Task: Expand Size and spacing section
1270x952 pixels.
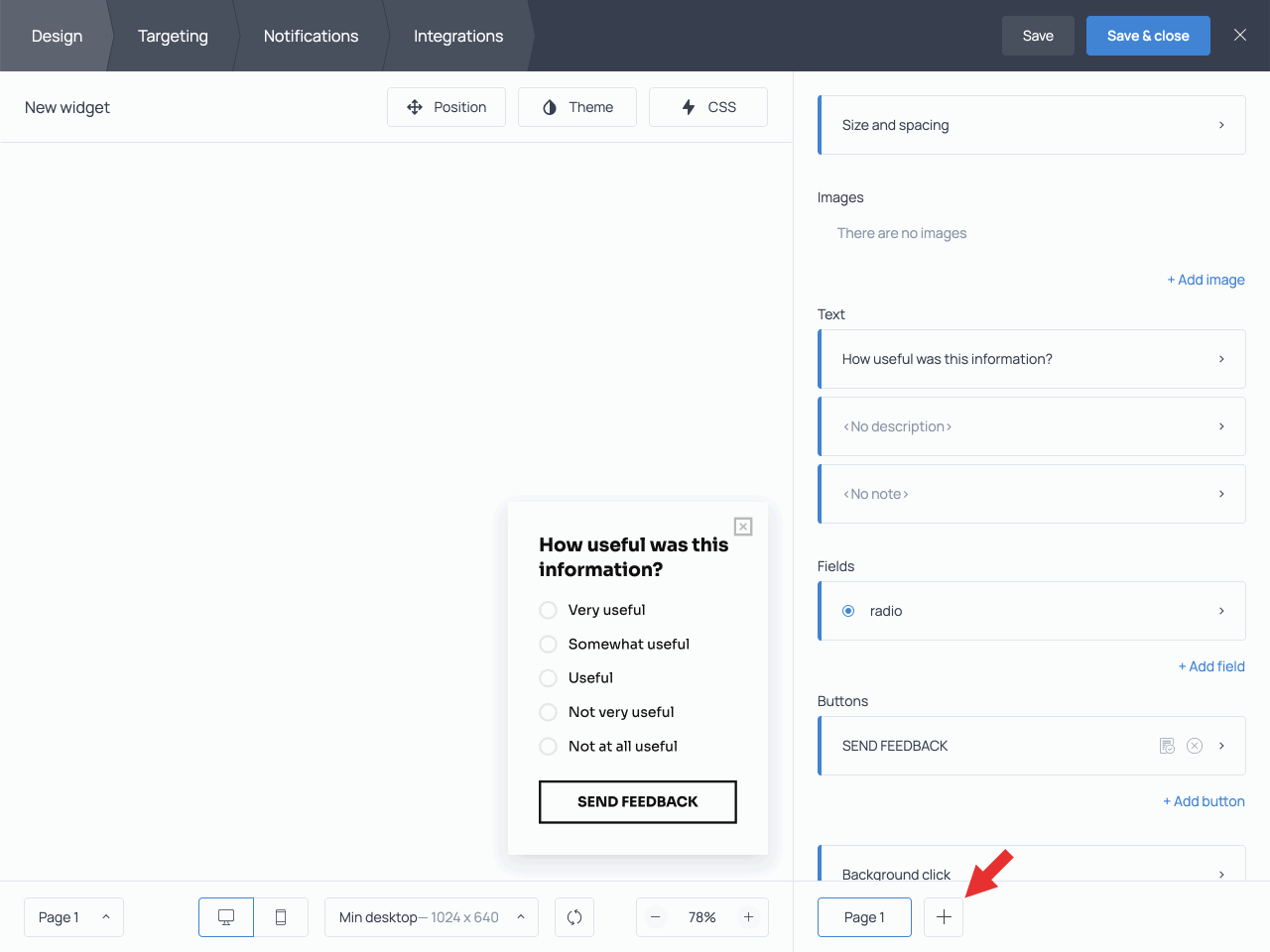Action: 1032,125
